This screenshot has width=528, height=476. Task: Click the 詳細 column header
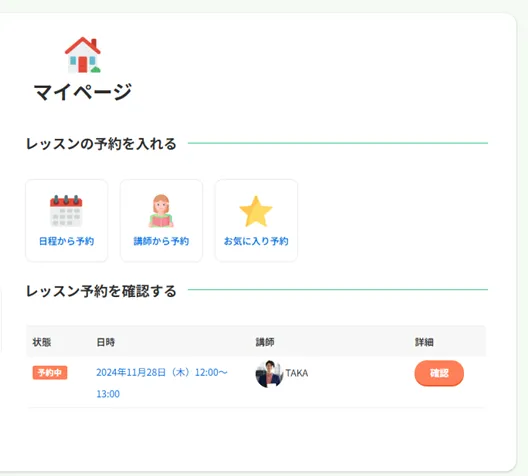click(x=424, y=342)
